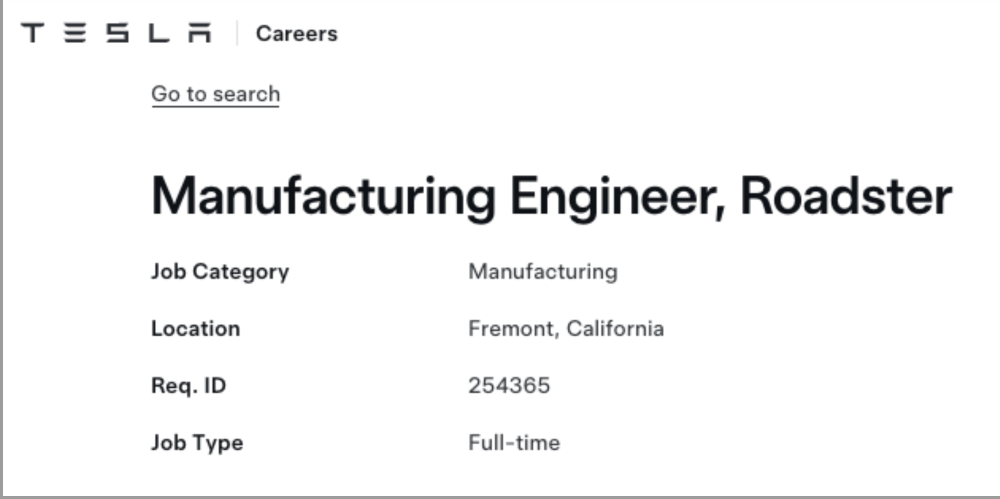Click the final A in Tesla logo

pos(200,34)
